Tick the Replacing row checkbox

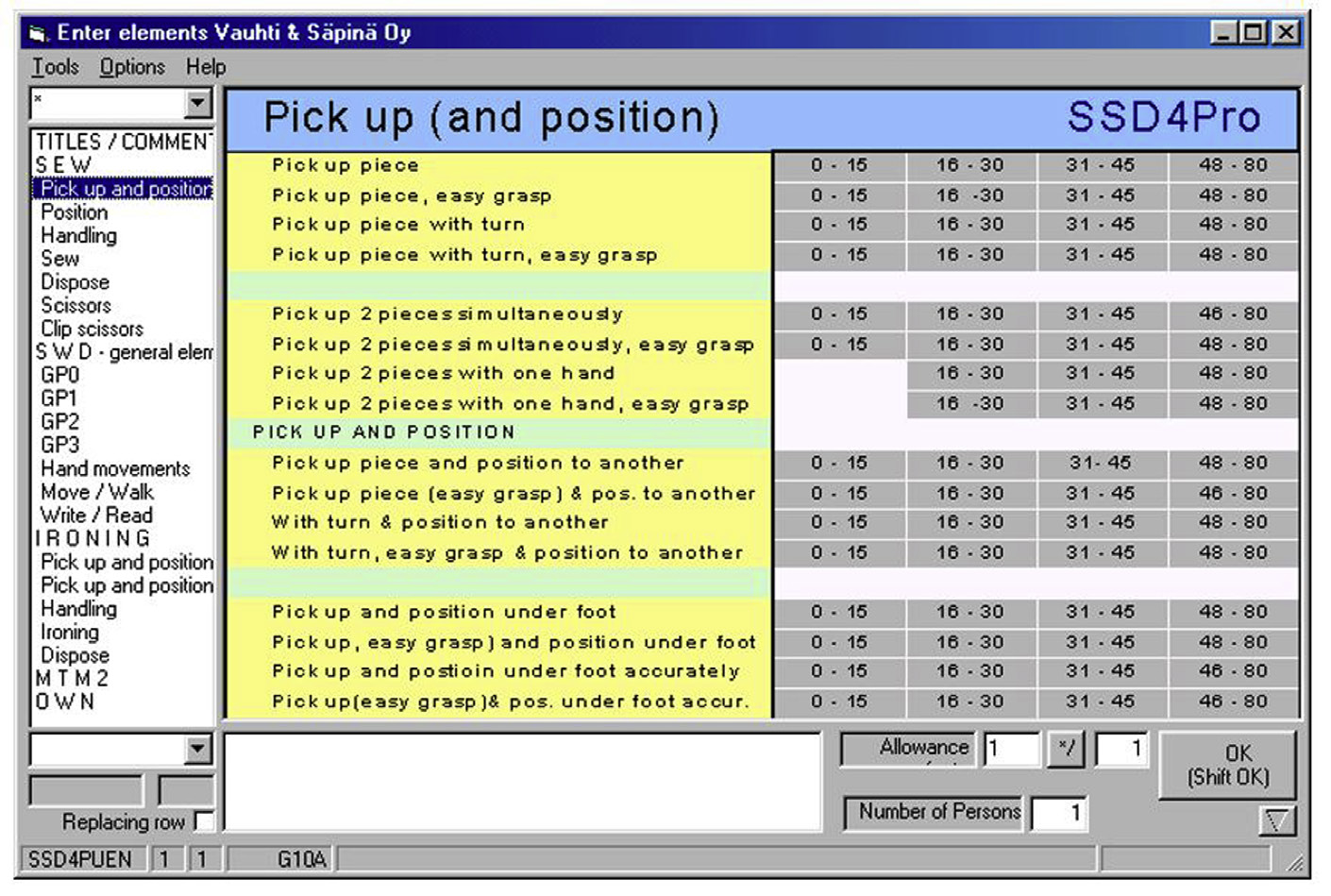tap(204, 821)
